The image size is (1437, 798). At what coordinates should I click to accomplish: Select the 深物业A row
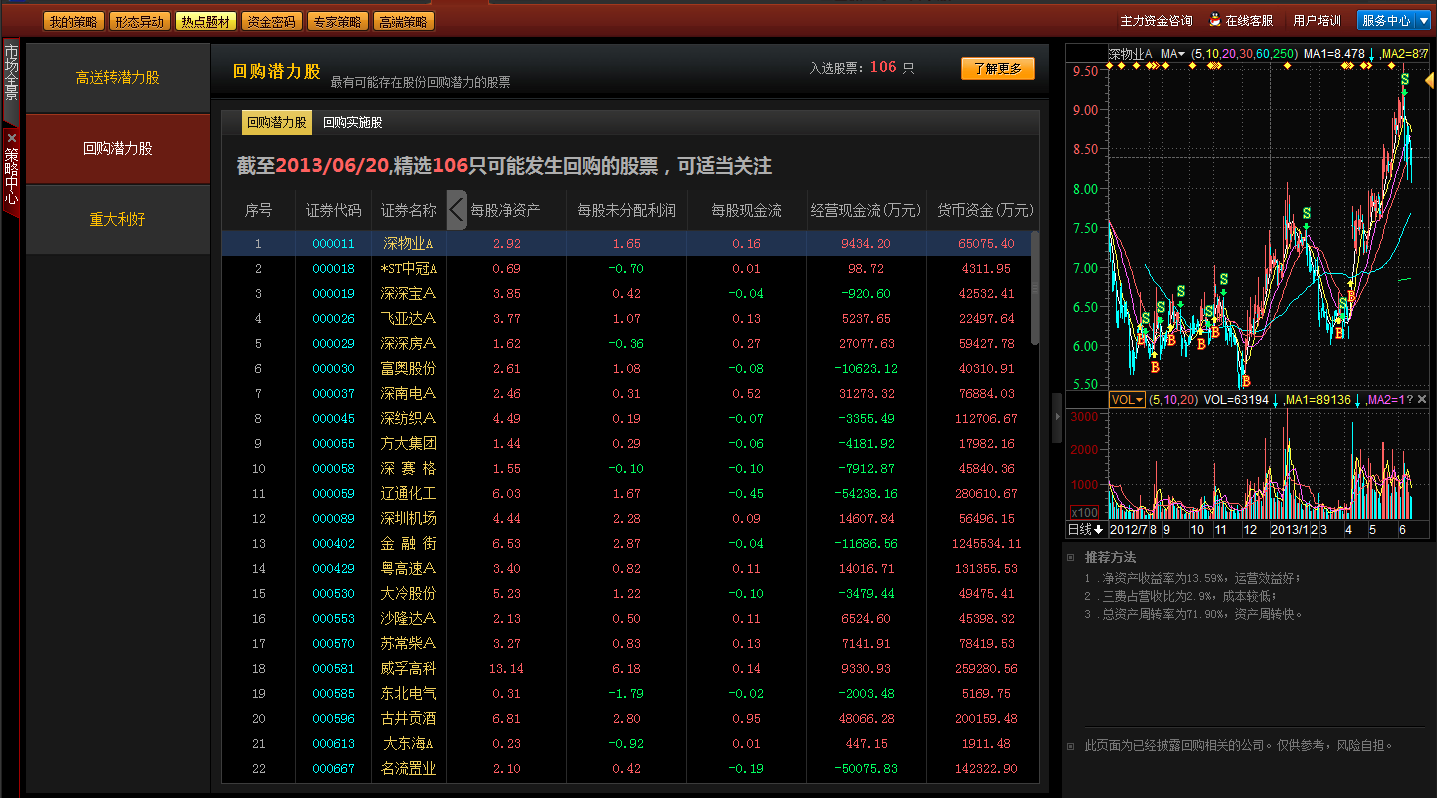coord(625,243)
